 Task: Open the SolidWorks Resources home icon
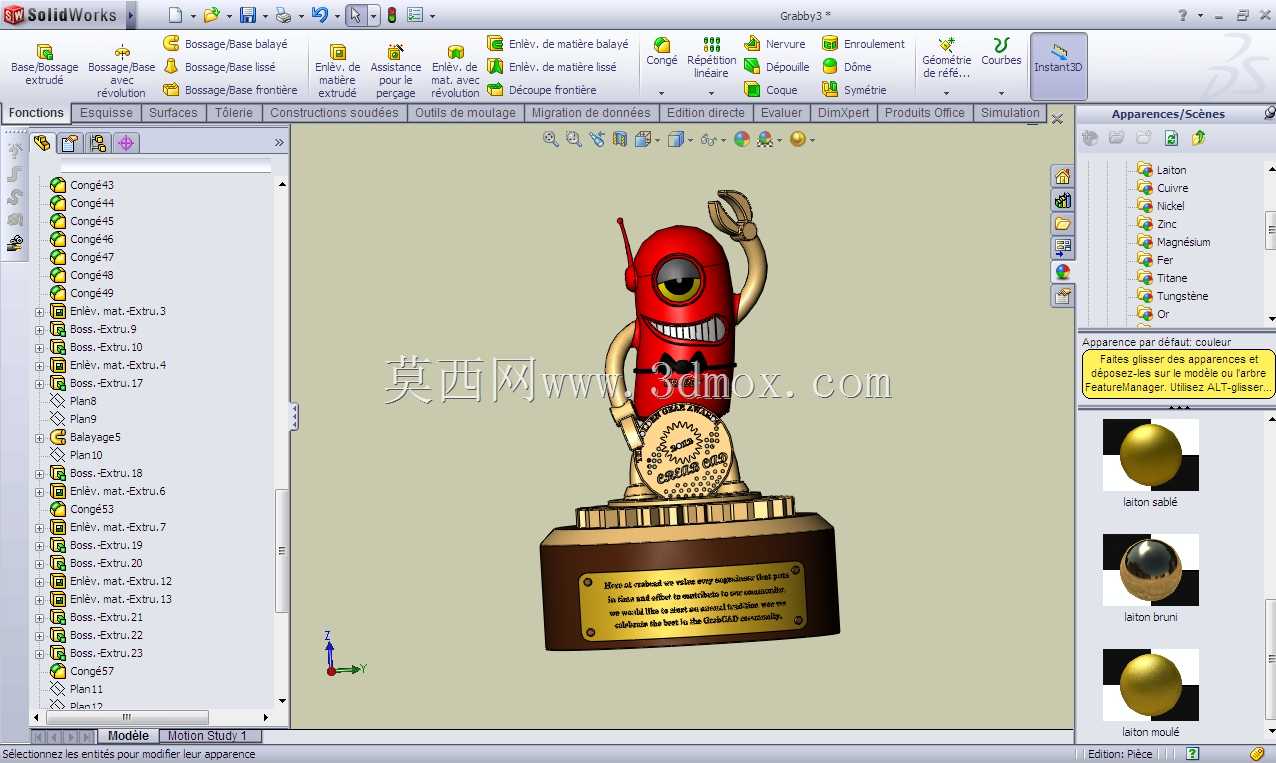click(x=1062, y=176)
